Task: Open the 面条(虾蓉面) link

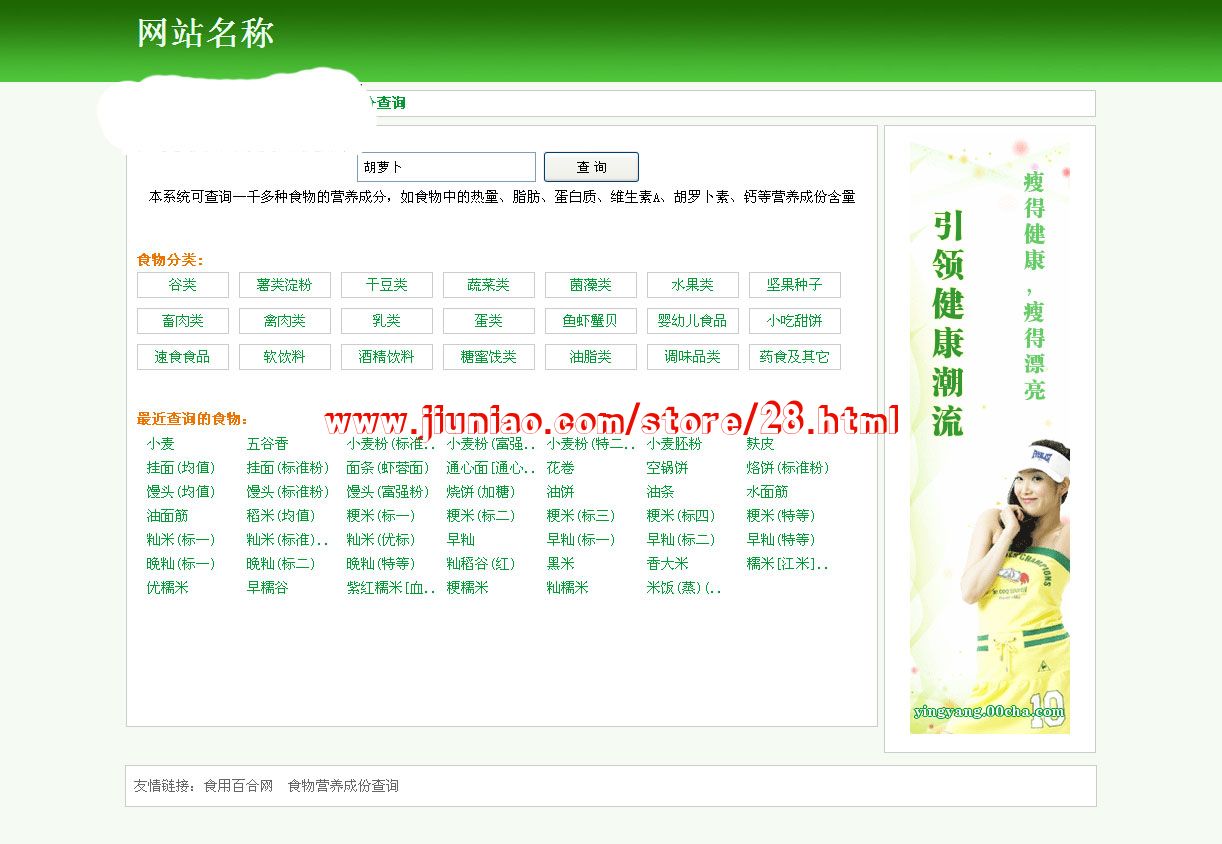Action: click(x=388, y=468)
